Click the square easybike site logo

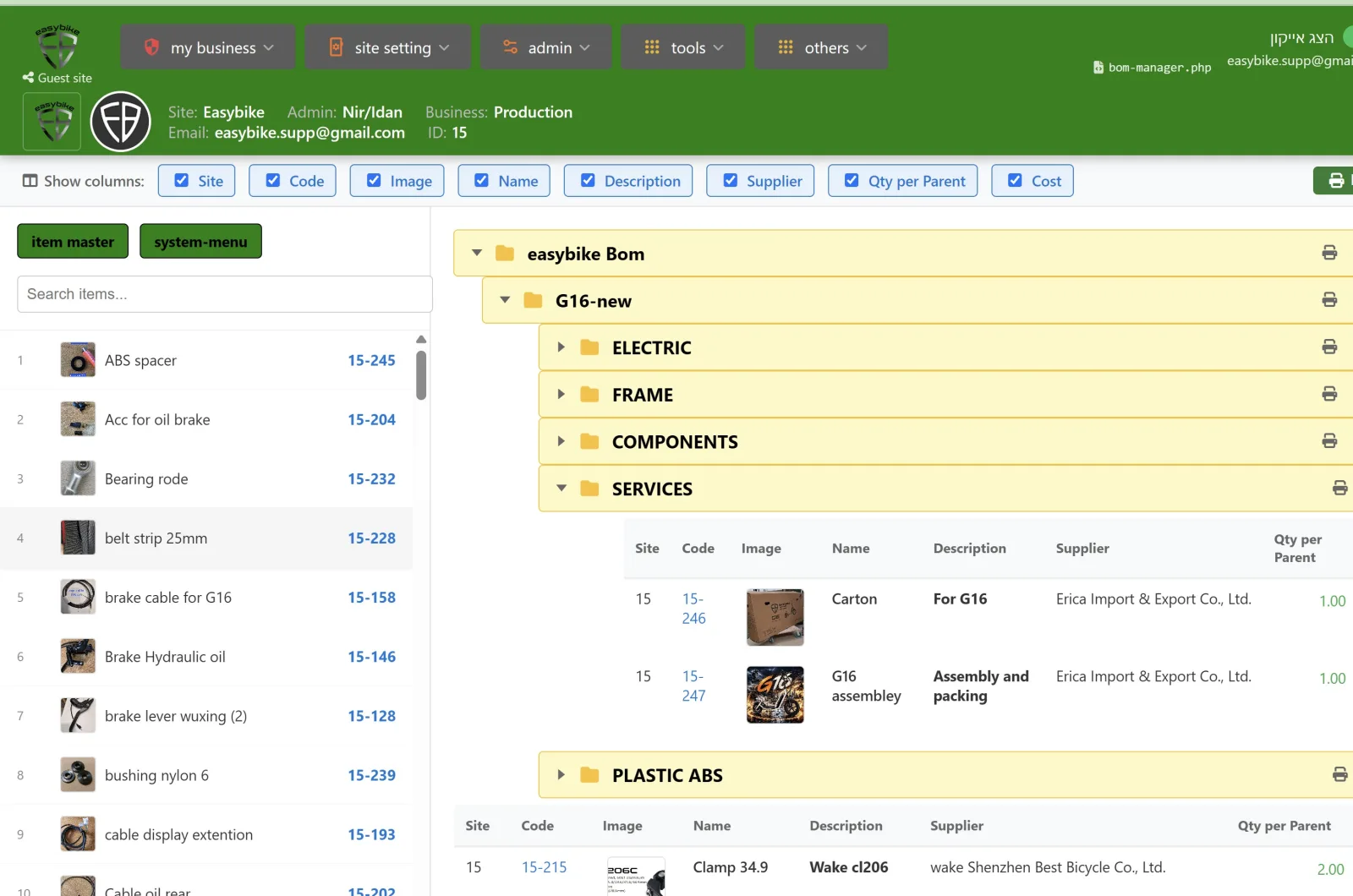pyautogui.click(x=52, y=122)
